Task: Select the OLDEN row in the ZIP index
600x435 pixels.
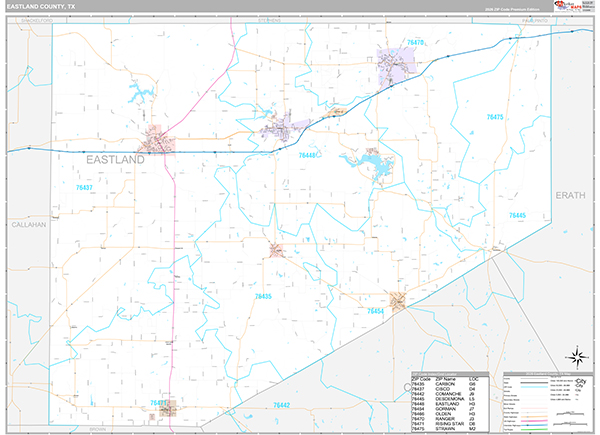Action: tap(450, 414)
